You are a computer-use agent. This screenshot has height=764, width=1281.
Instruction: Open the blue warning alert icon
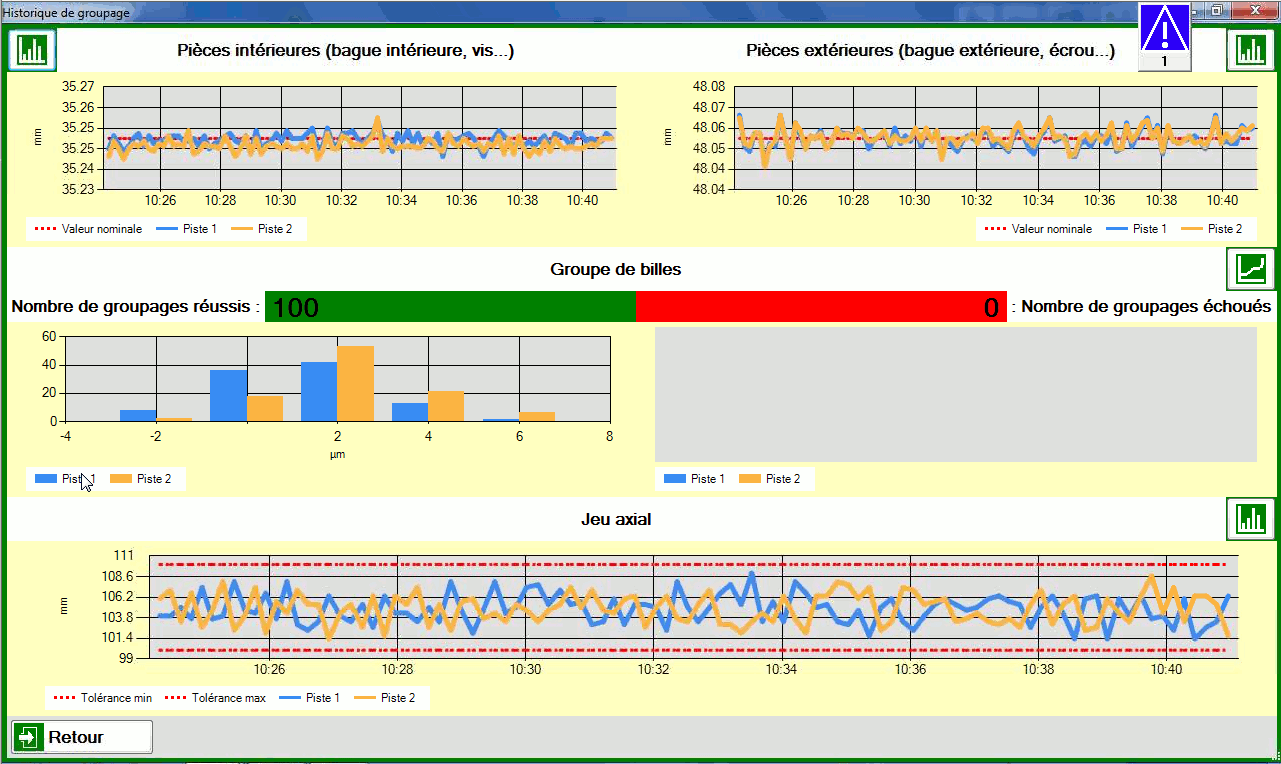coord(1165,28)
